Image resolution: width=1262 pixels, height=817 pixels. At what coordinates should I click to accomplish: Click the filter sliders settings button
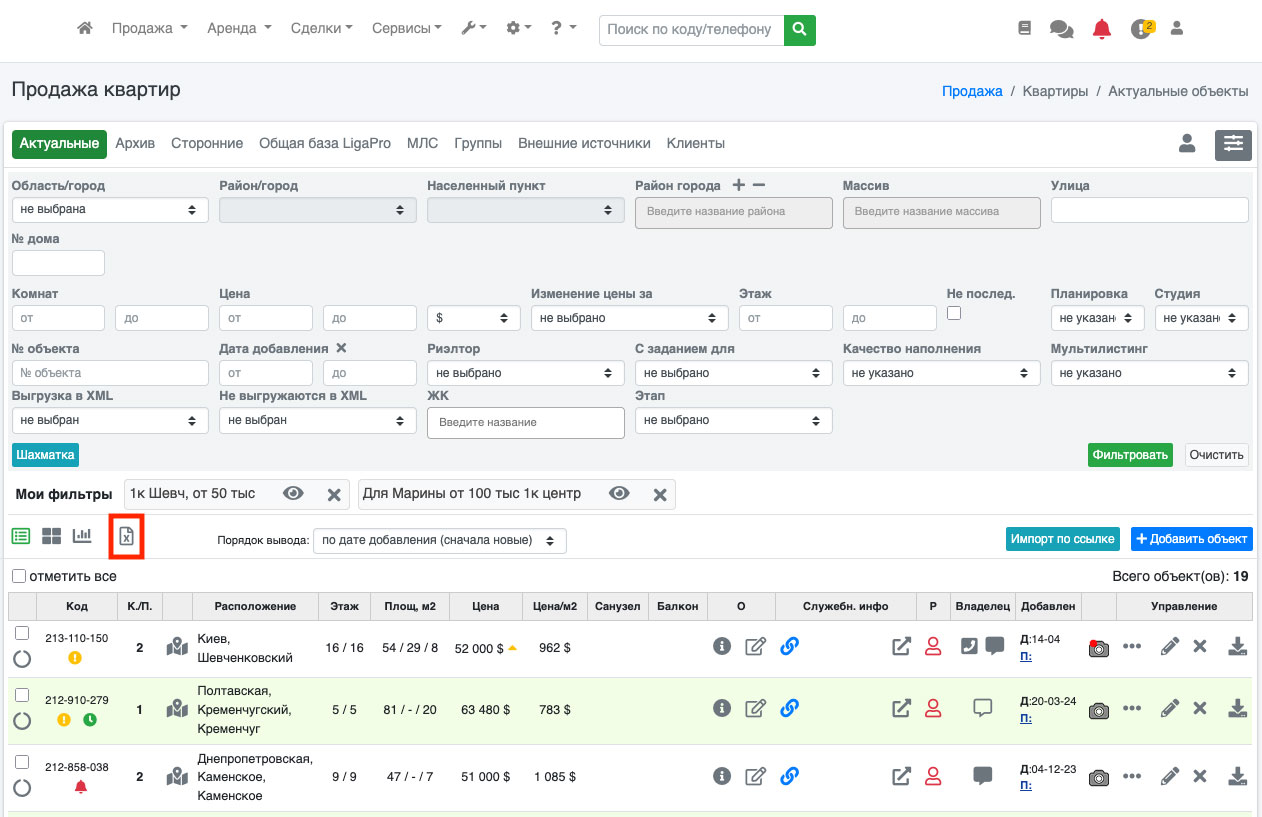click(1233, 145)
